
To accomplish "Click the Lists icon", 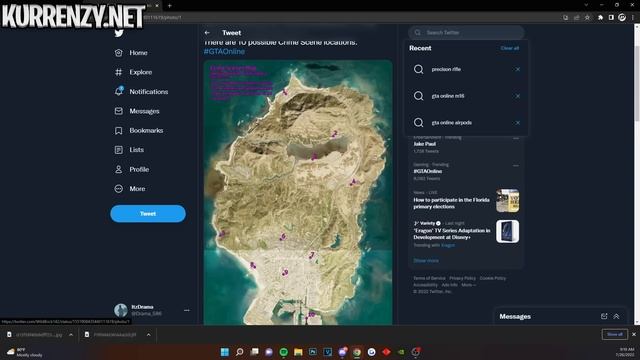I will coord(119,150).
